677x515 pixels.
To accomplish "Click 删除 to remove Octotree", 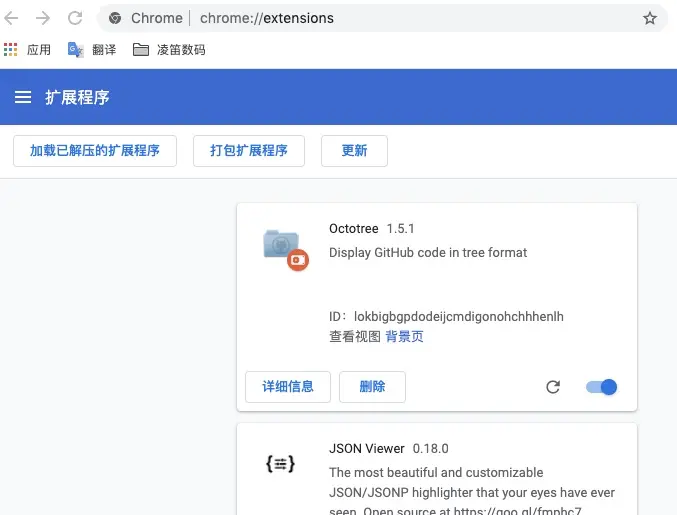I will click(372, 387).
